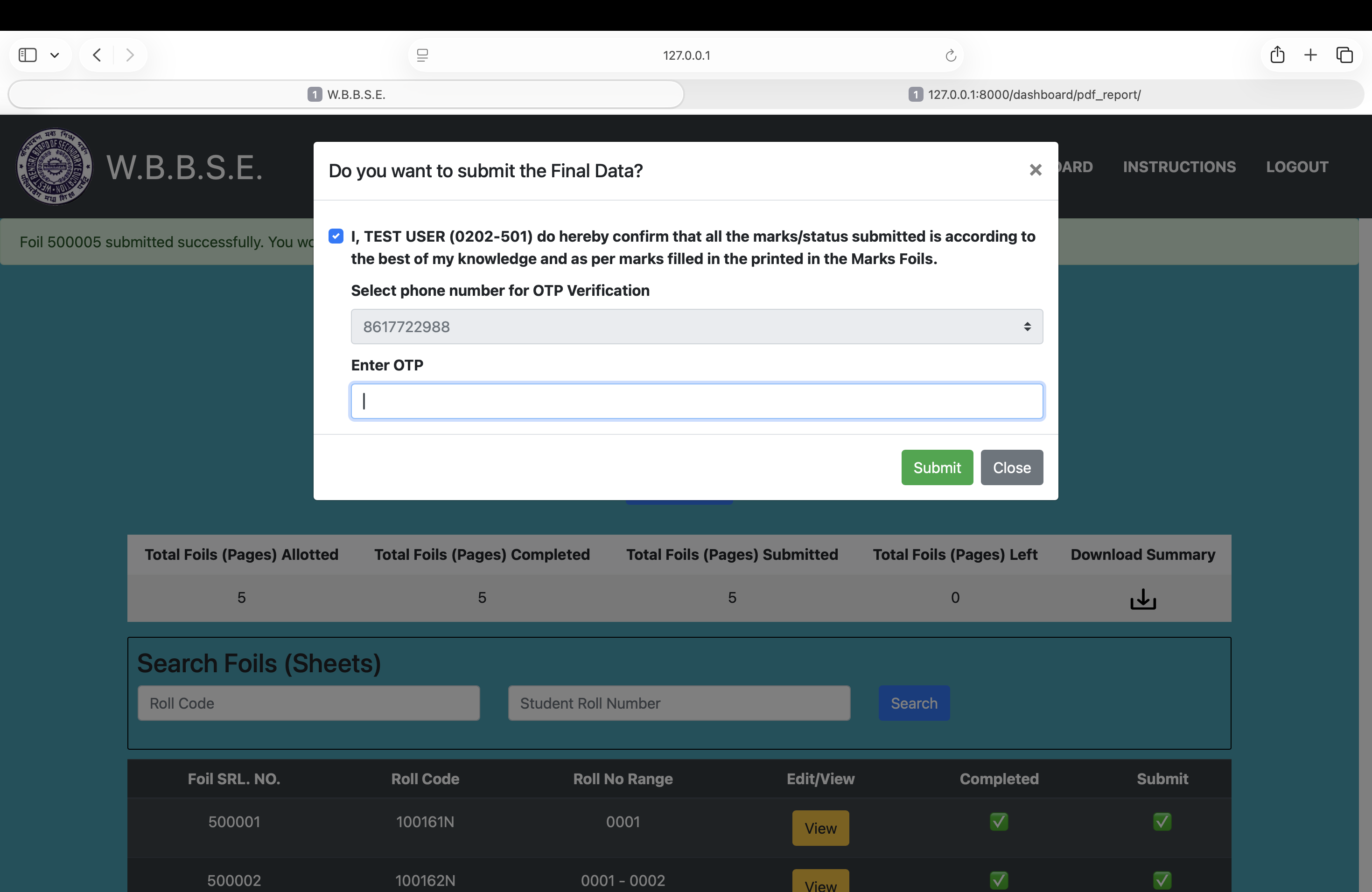Click the Download Summary icon
Image resolution: width=1372 pixels, height=892 pixels.
pyautogui.click(x=1142, y=599)
